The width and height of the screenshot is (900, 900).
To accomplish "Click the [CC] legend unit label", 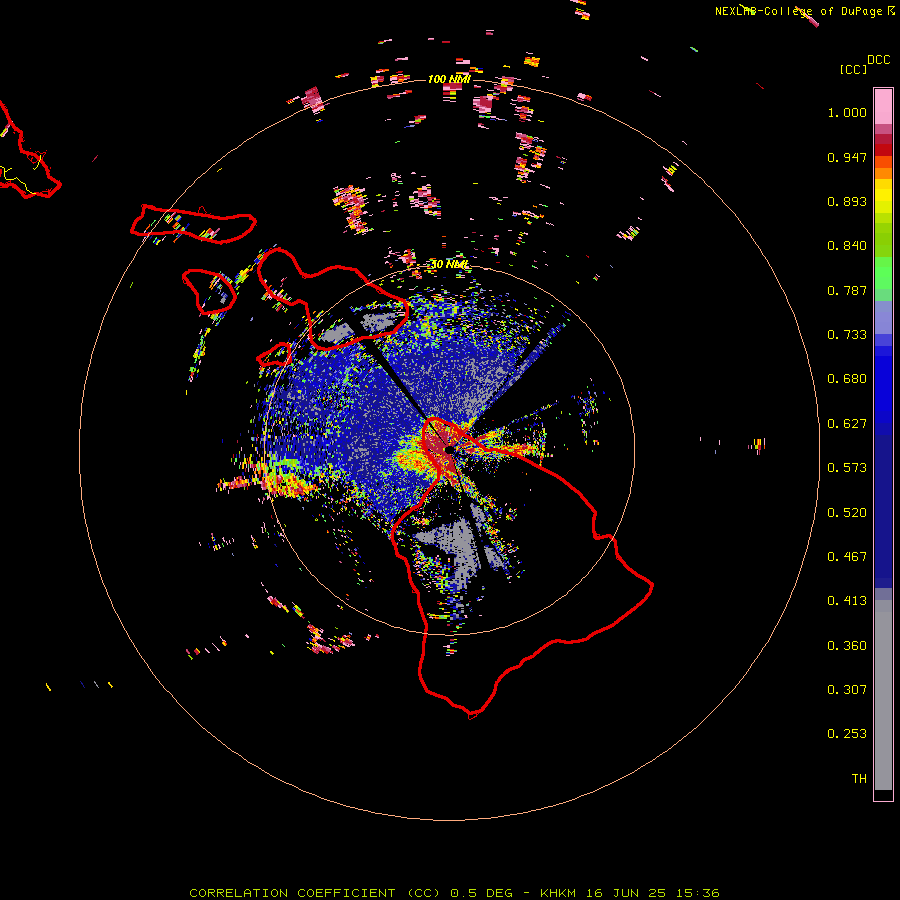I will point(853,69).
